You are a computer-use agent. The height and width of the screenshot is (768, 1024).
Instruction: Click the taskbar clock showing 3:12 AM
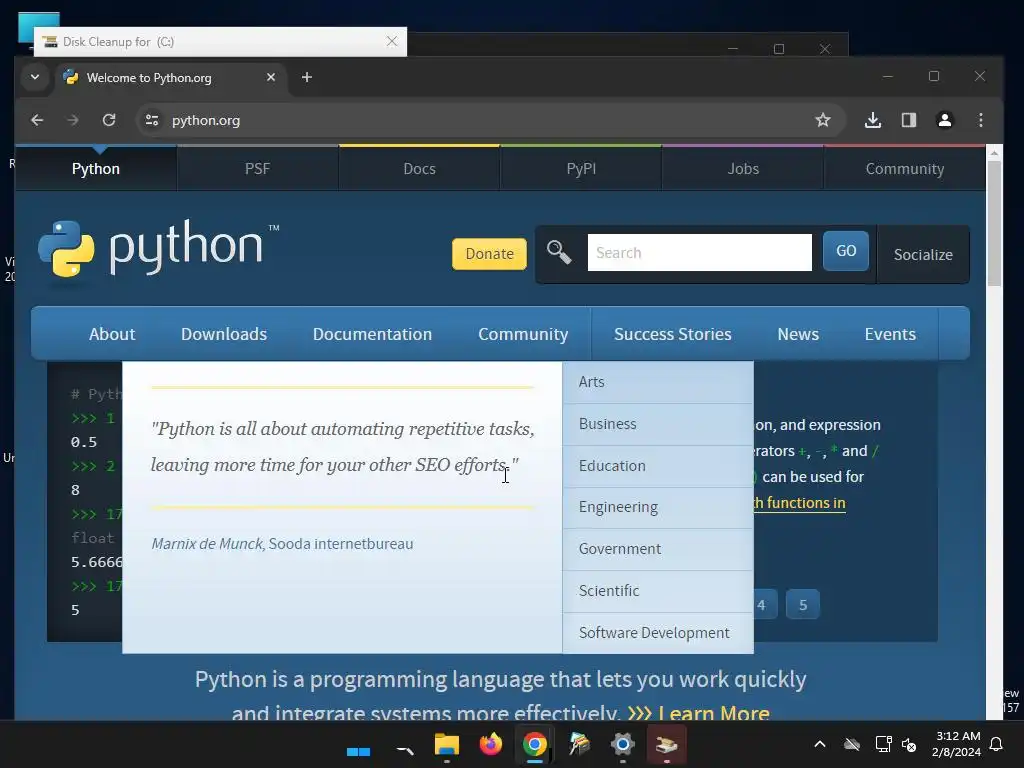[957, 744]
